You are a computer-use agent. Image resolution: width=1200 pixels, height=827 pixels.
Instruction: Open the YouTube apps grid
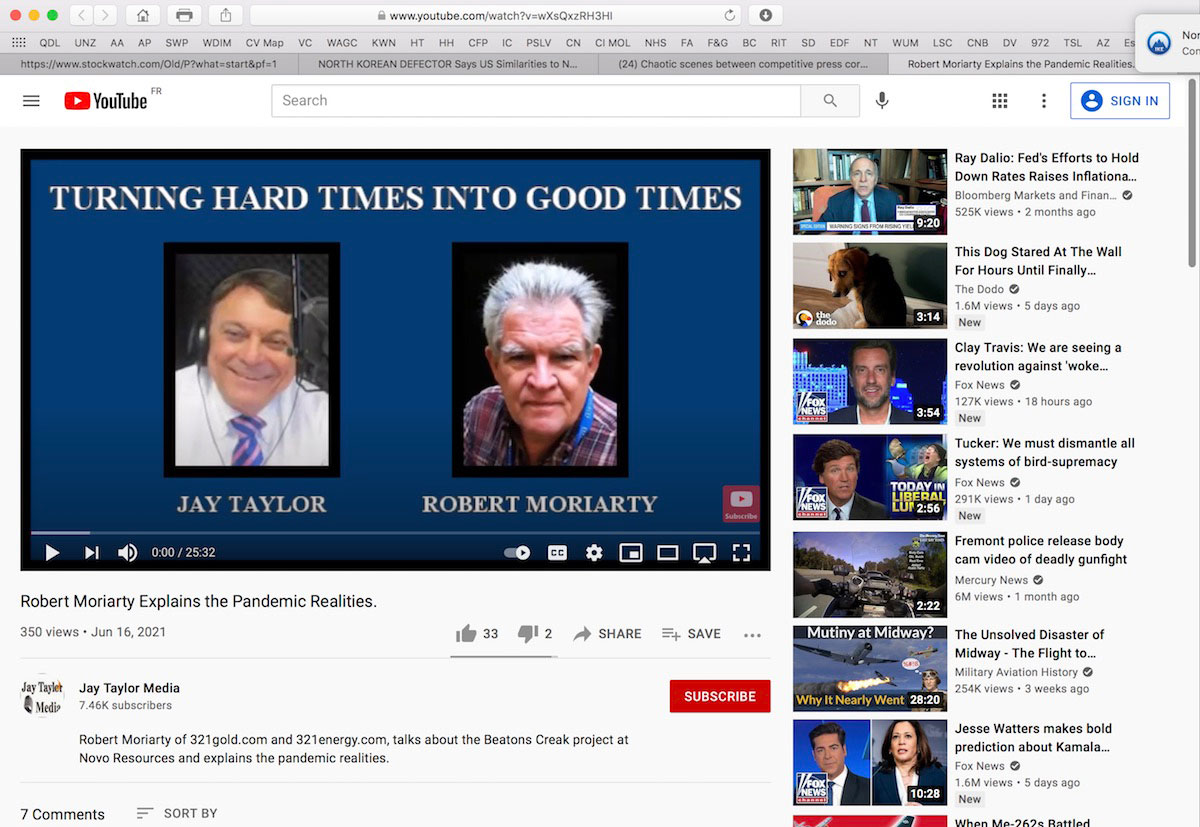tap(1000, 101)
